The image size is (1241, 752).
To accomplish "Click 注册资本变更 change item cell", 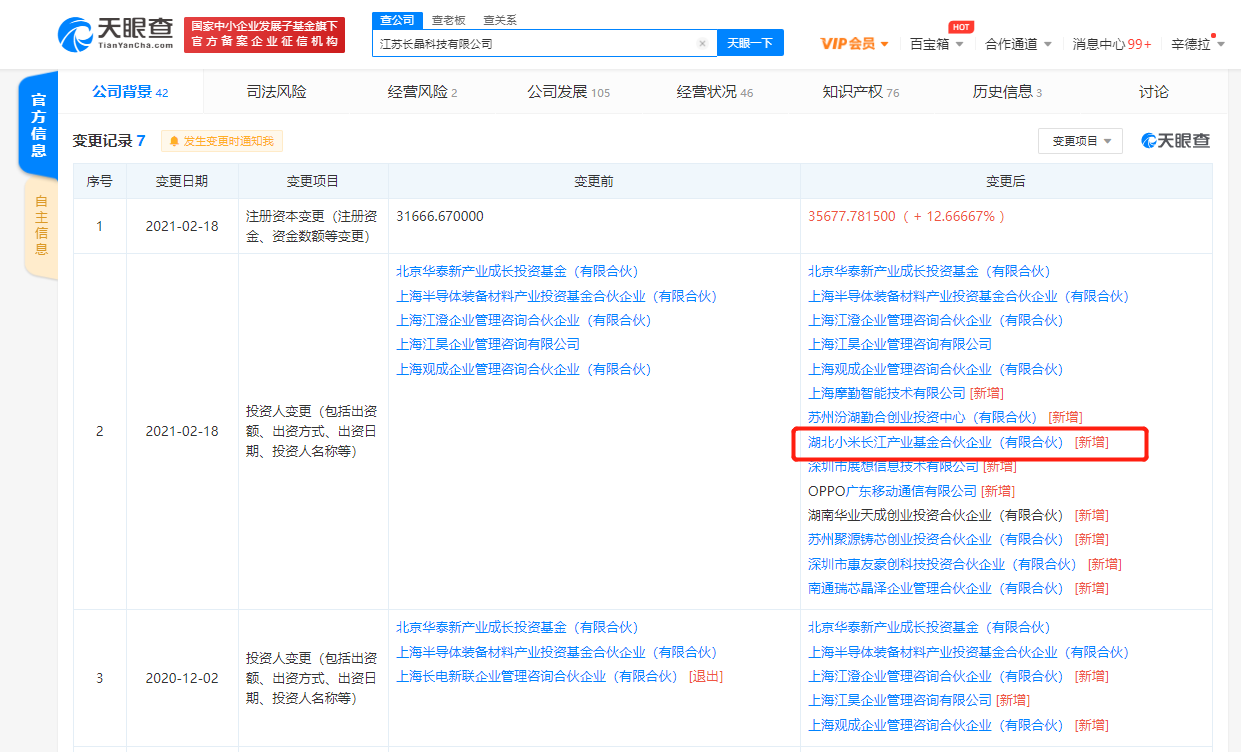I will 313,226.
